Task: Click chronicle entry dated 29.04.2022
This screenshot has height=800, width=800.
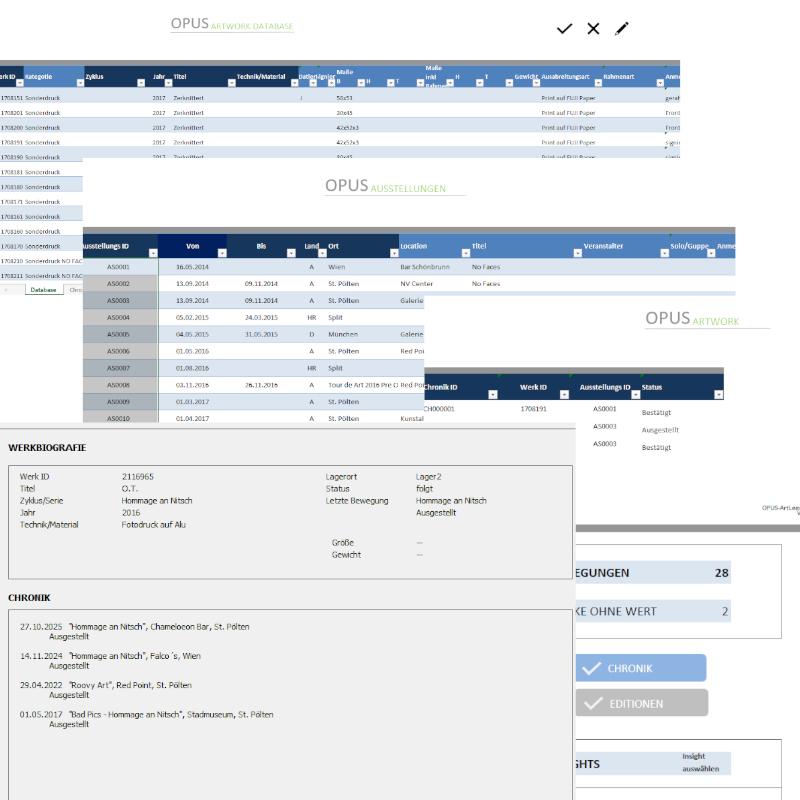Action: (x=106, y=690)
